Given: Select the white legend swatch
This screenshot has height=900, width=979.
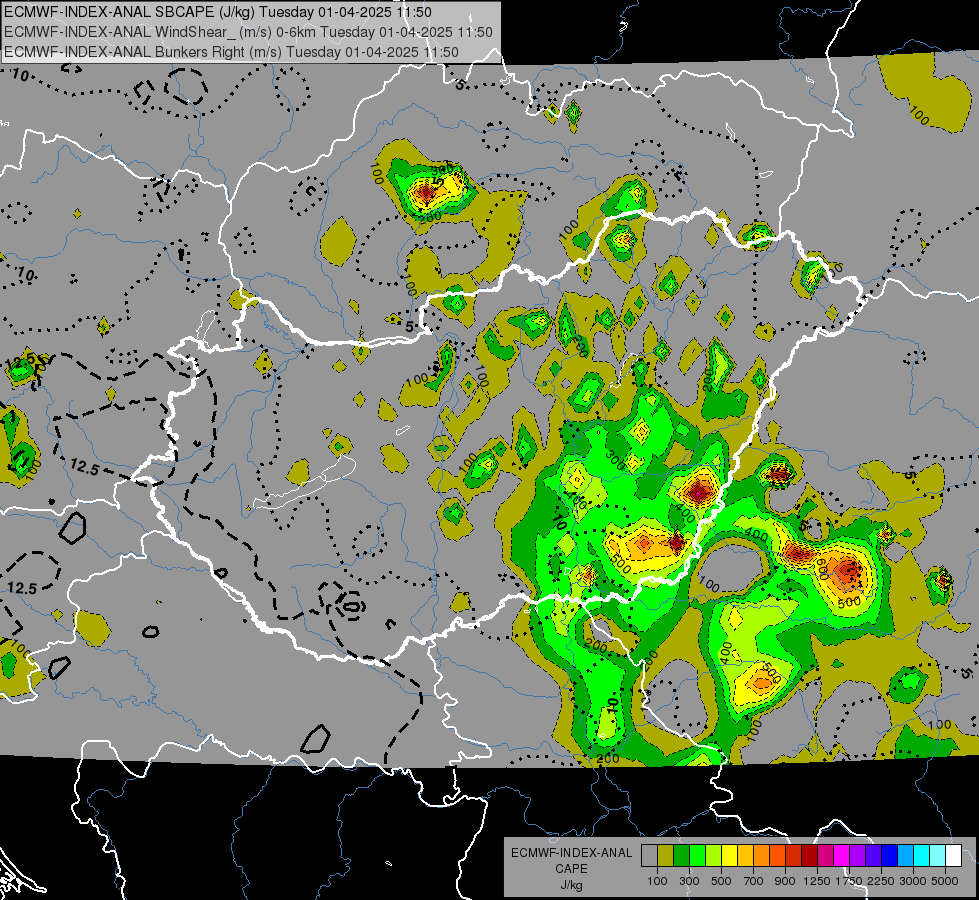Looking at the screenshot, I should 953,856.
